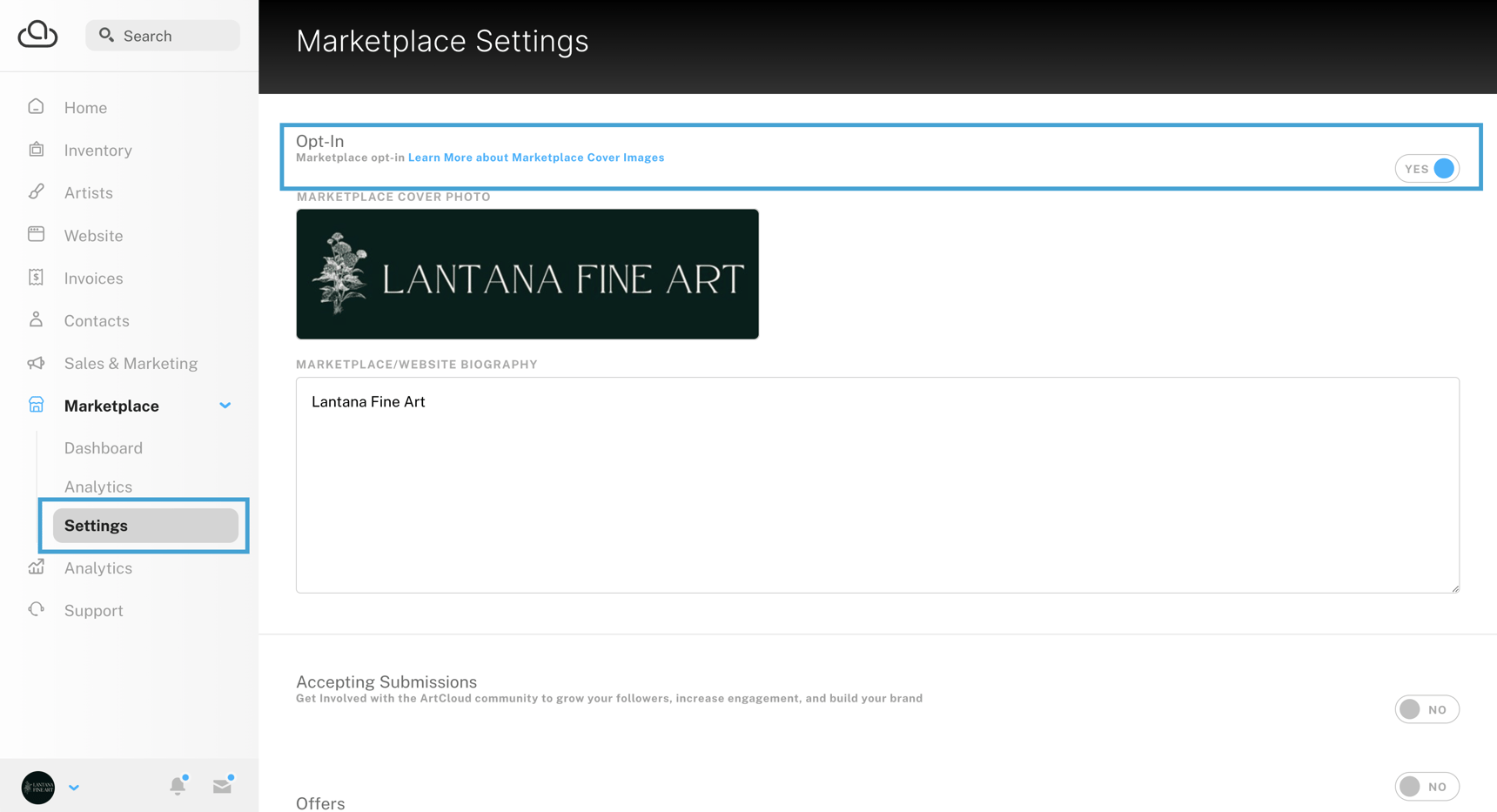Open the Learn More about Marketplace Cover Images link
This screenshot has height=812, width=1497.
click(x=536, y=158)
